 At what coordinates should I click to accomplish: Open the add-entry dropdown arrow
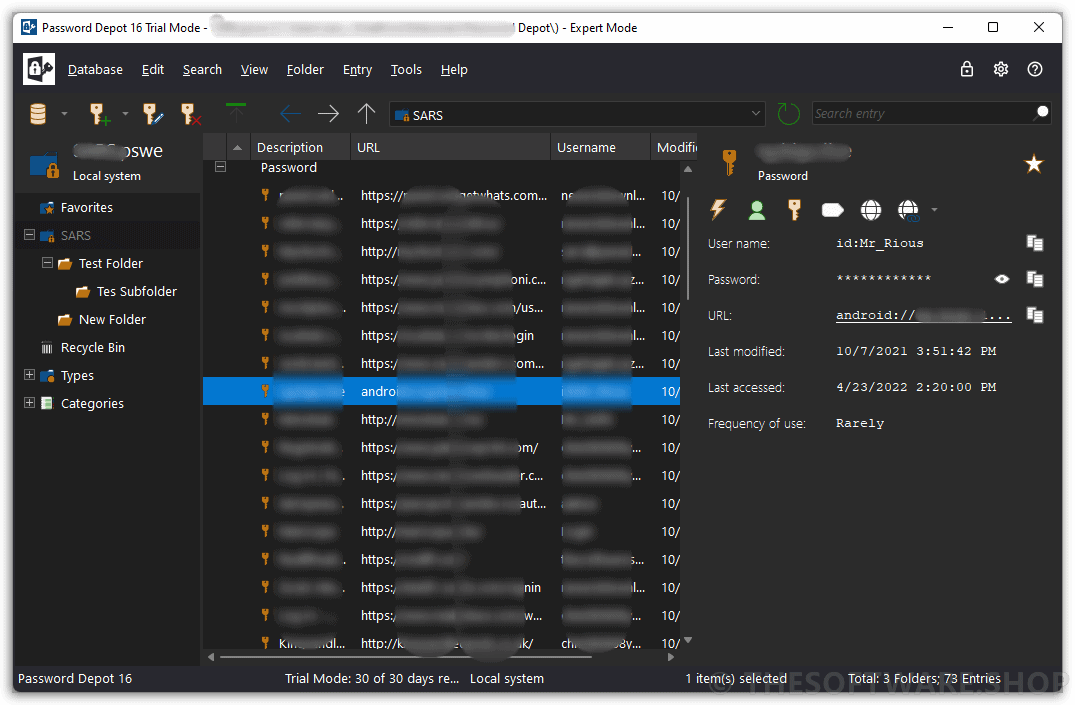(125, 114)
